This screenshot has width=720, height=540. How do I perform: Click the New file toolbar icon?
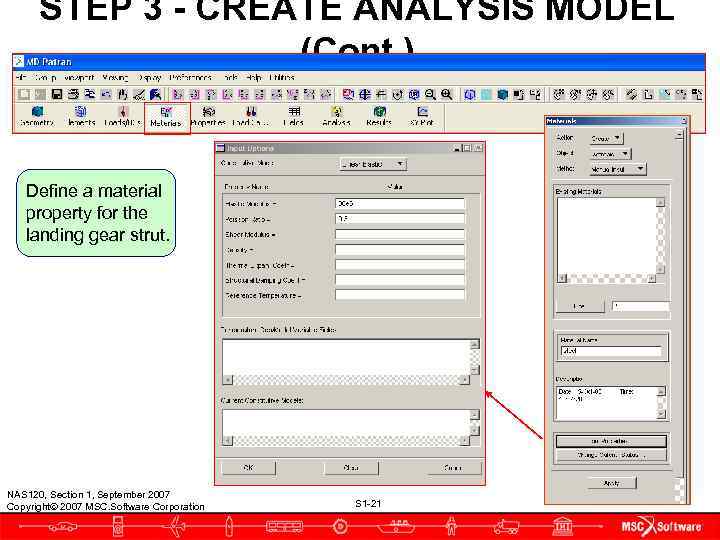(x=24, y=95)
